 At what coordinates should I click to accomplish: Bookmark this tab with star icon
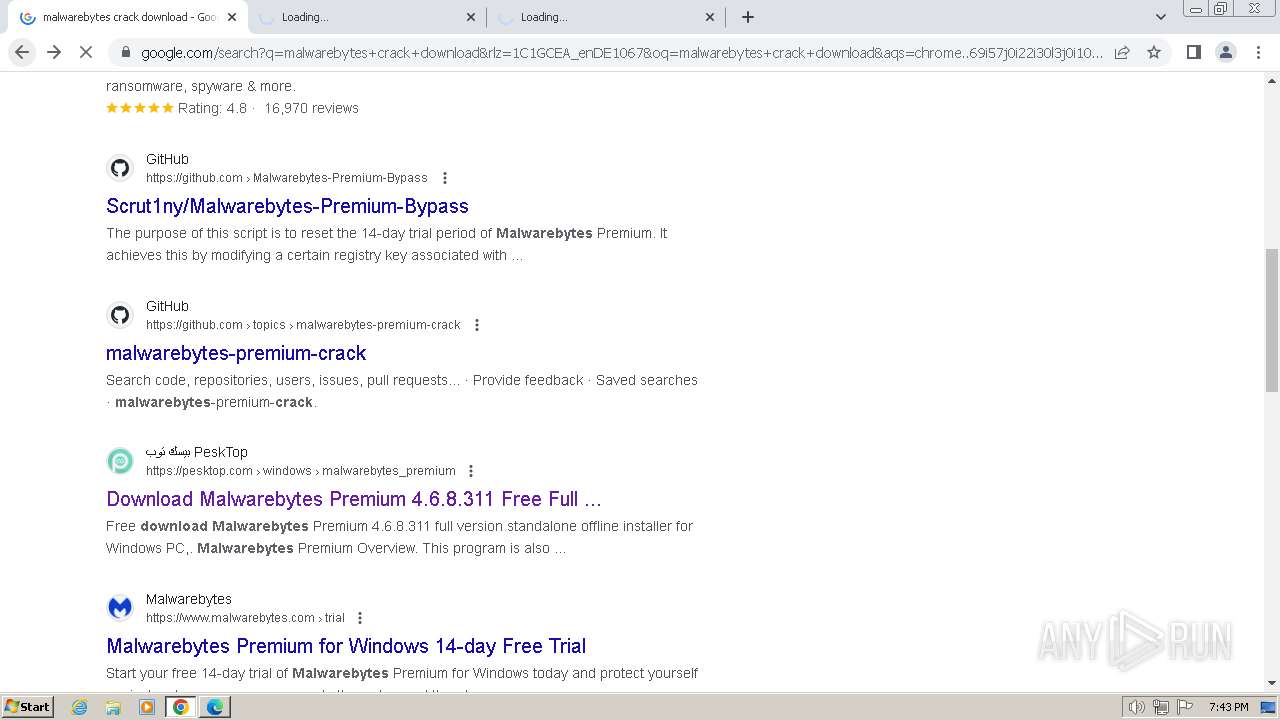click(1154, 52)
